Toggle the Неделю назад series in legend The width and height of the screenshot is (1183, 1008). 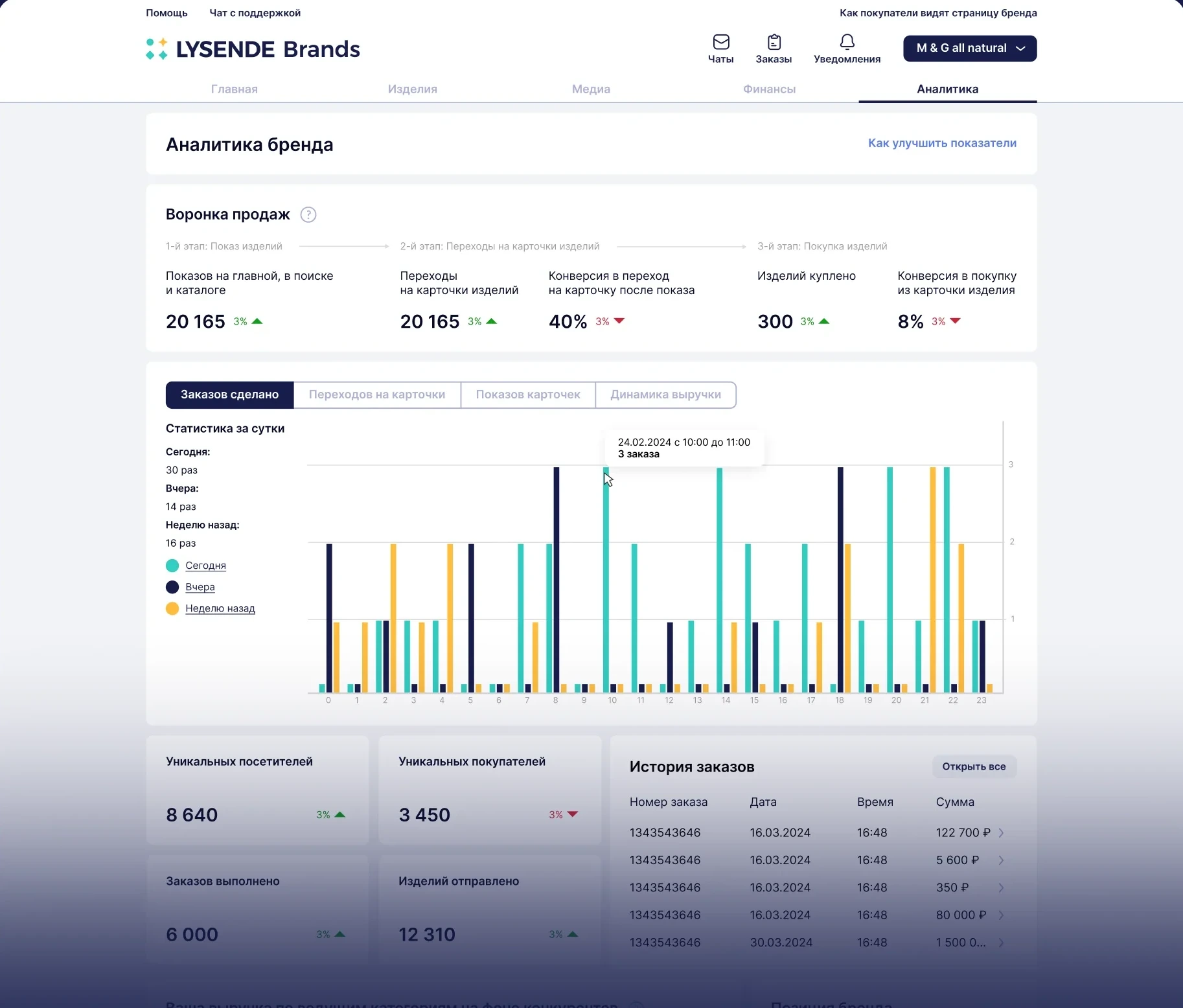click(220, 608)
